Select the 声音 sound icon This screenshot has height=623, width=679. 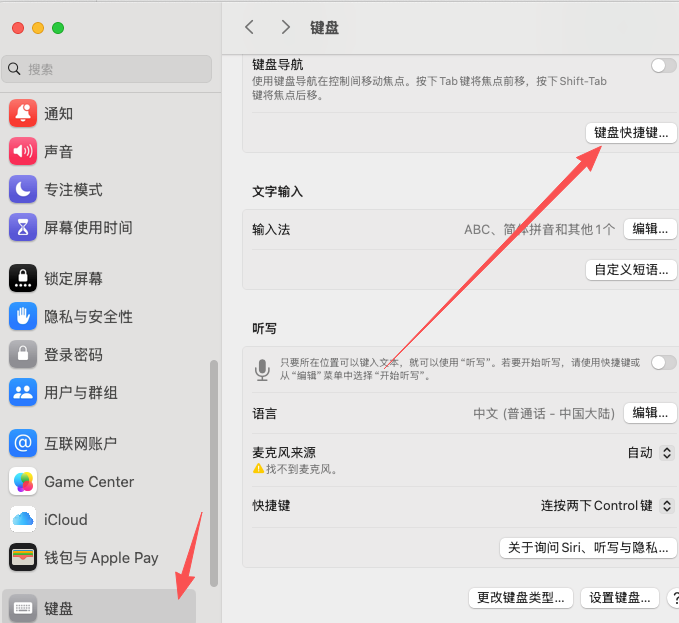(23, 152)
